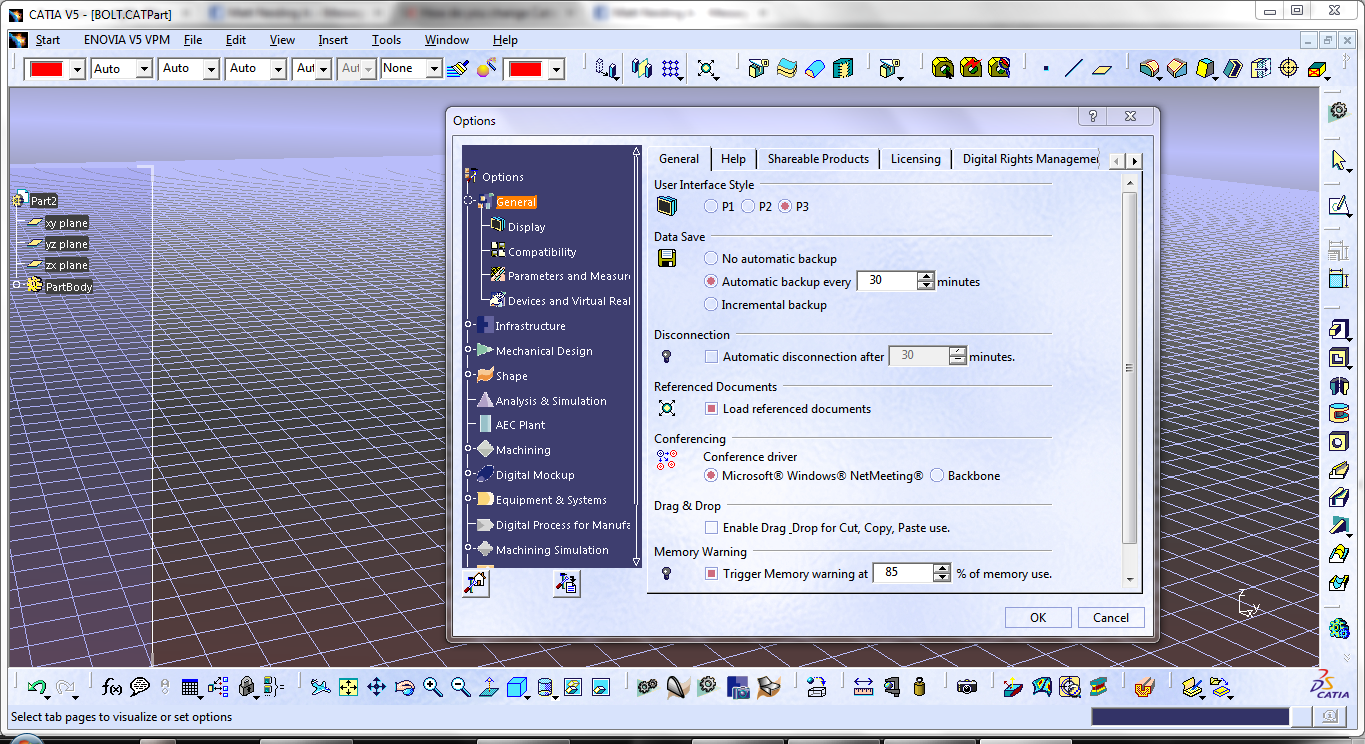
Task: Enable Incremental backup option
Action: point(711,304)
